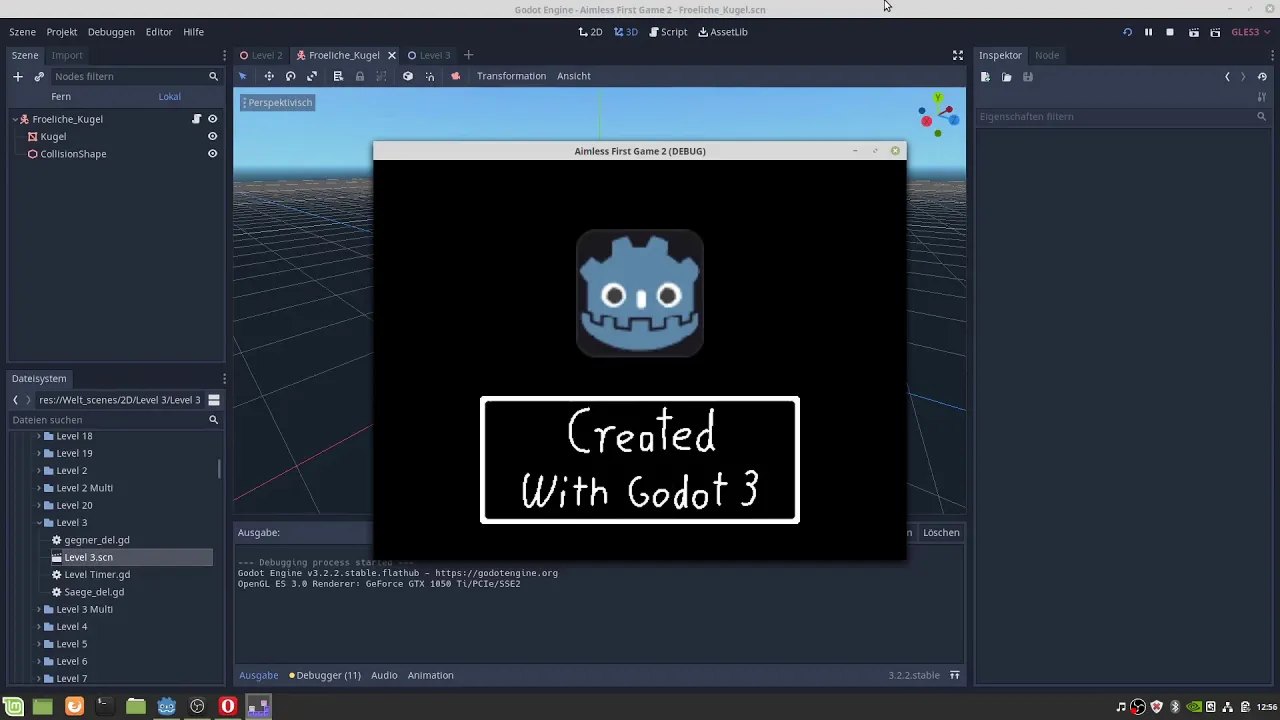Open the GLES3 renderer dropdown

[1250, 32]
